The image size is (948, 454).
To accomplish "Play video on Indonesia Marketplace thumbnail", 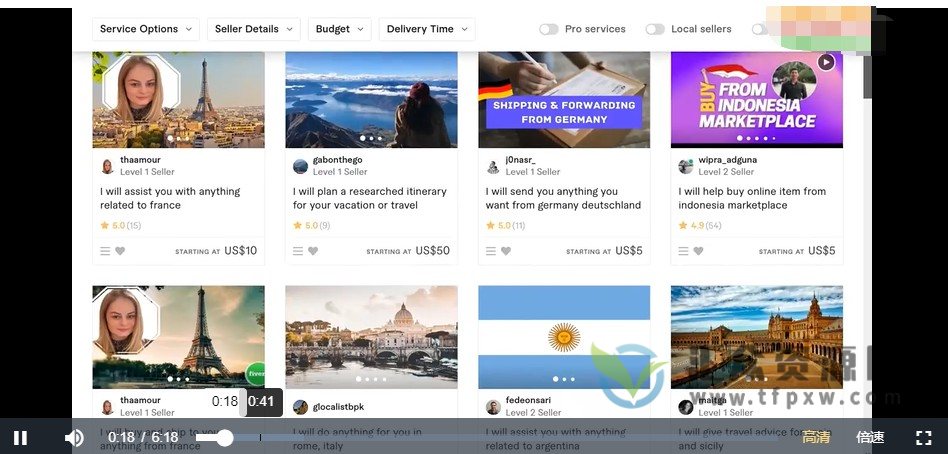I will pos(825,62).
